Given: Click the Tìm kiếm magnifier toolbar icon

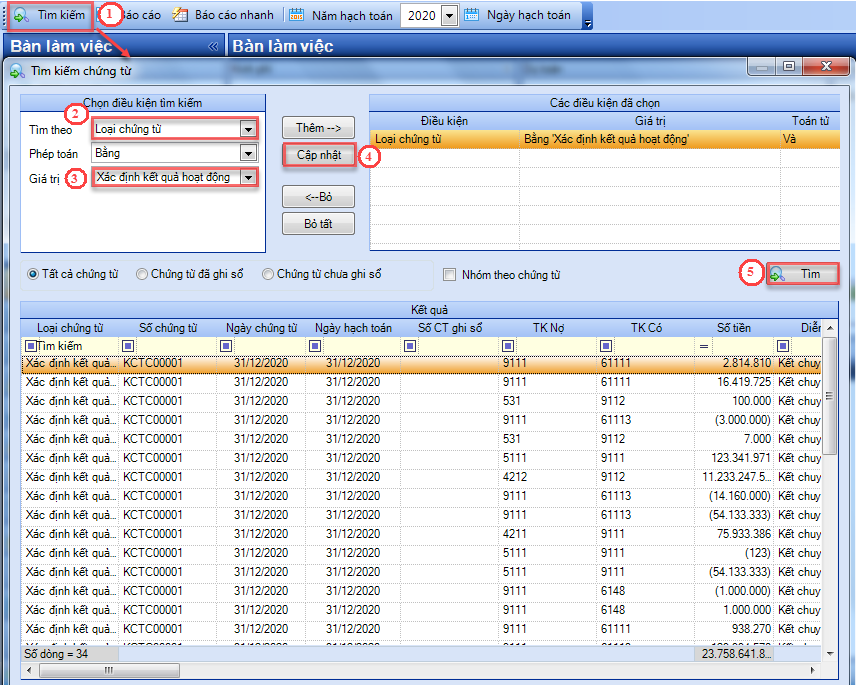Looking at the screenshot, I should tap(21, 15).
